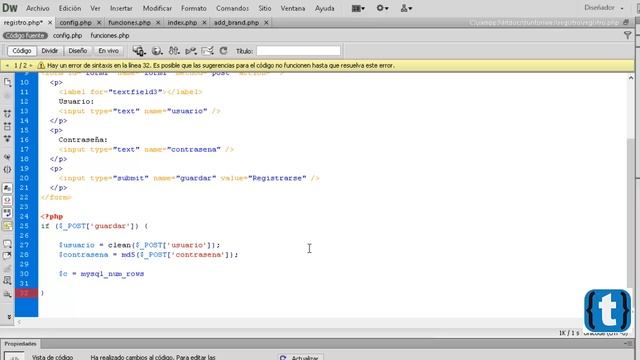The width and height of the screenshot is (640, 360).
Task: Open the Multiscreen preview dropdown
Action: click(x=139, y=51)
